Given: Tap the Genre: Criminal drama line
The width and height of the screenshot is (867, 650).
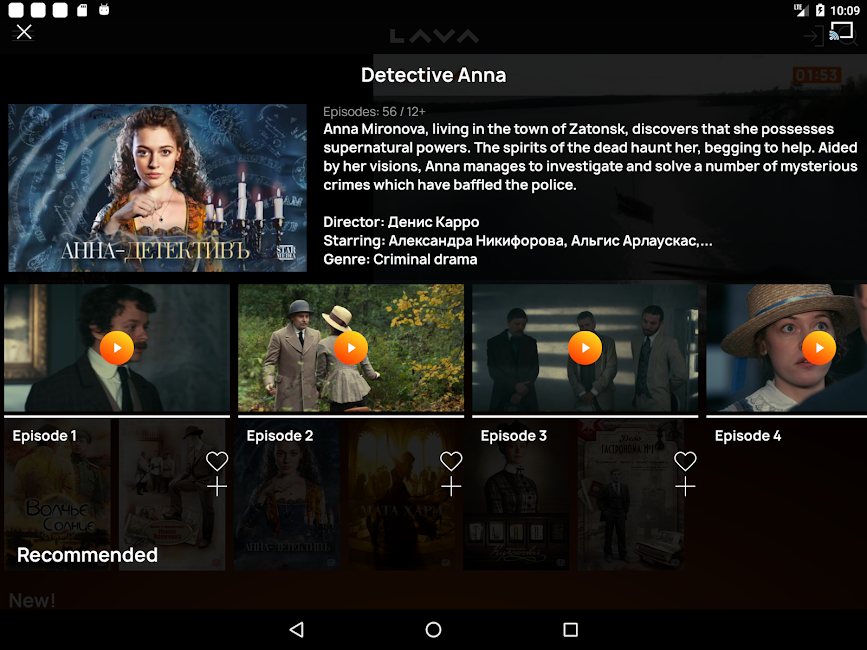Looking at the screenshot, I should click(x=400, y=259).
